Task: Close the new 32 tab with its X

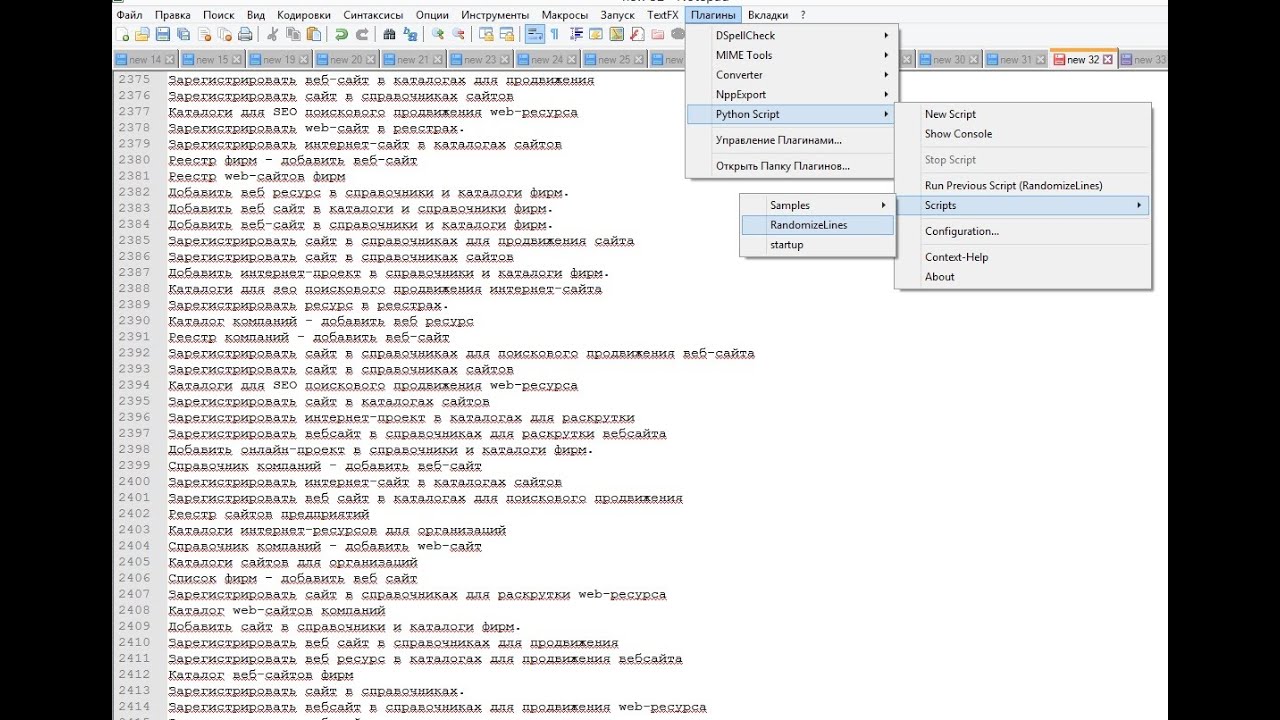Action: [x=1108, y=60]
